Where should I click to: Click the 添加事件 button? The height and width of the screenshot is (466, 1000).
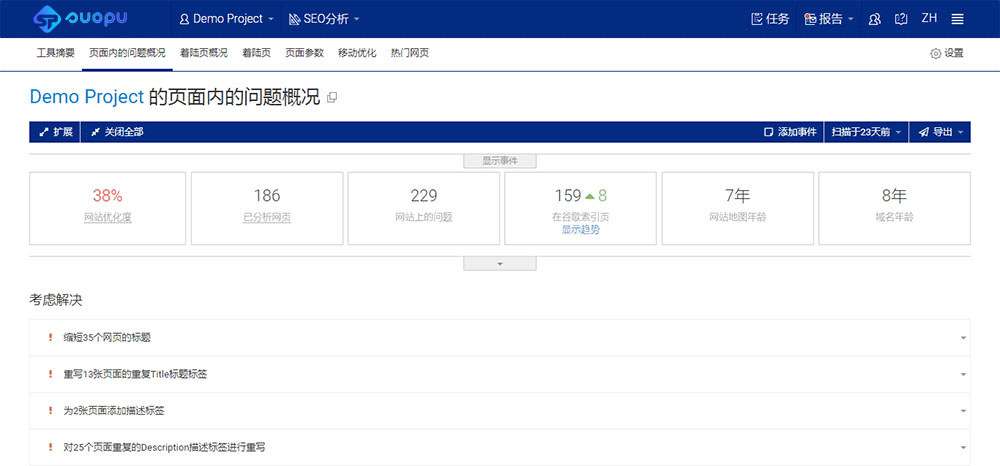(790, 132)
